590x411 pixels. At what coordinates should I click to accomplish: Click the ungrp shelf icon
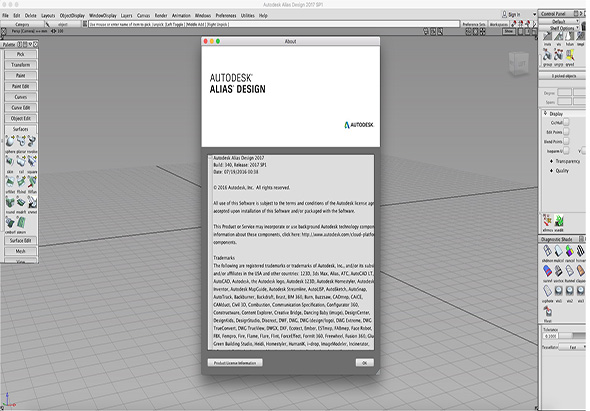[x=558, y=56]
